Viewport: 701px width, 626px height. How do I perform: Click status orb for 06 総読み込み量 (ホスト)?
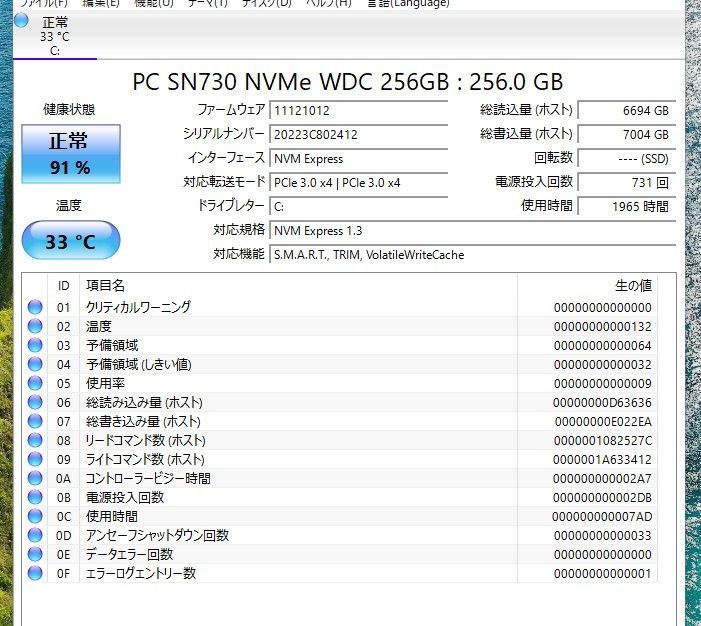[x=35, y=402]
